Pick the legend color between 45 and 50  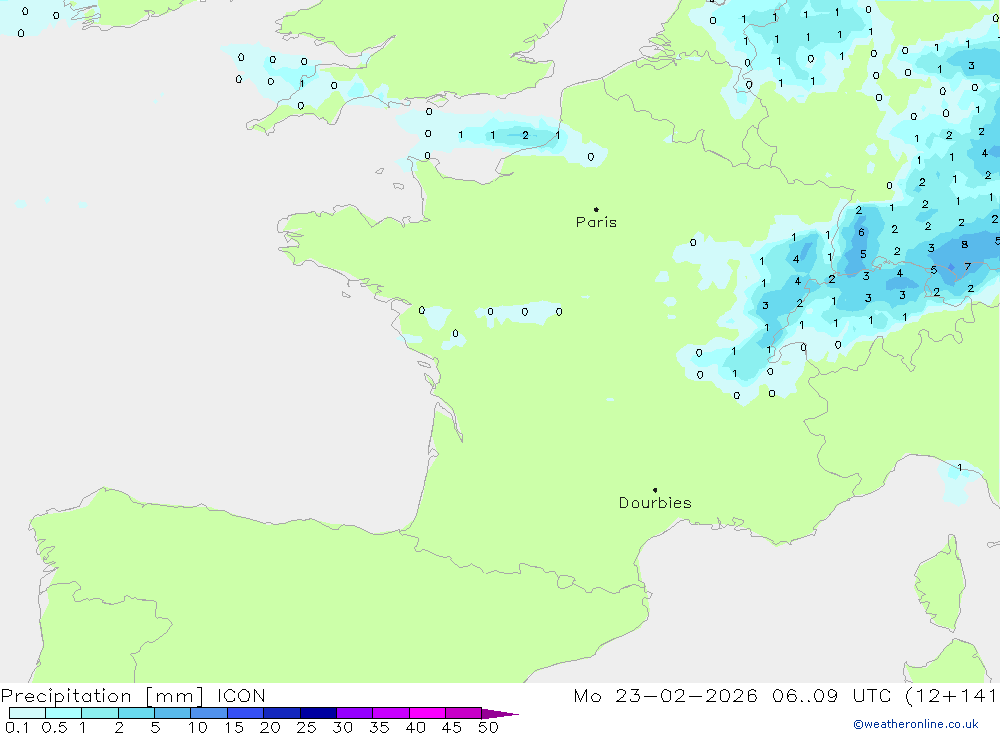(x=463, y=714)
